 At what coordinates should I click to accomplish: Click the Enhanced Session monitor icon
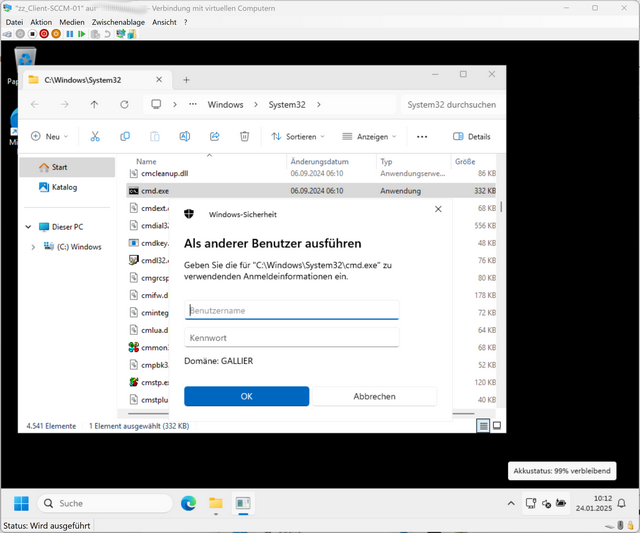(120, 34)
